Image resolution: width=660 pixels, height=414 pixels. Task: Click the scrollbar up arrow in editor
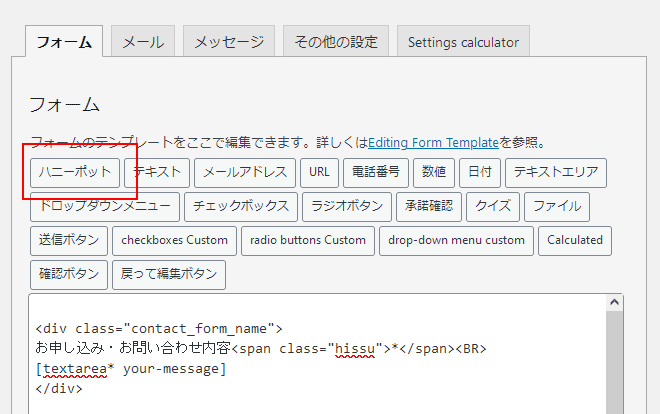coord(614,303)
